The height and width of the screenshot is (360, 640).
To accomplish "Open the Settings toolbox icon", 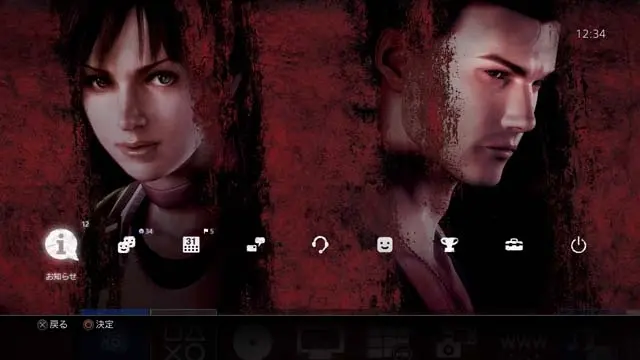I will coord(514,245).
